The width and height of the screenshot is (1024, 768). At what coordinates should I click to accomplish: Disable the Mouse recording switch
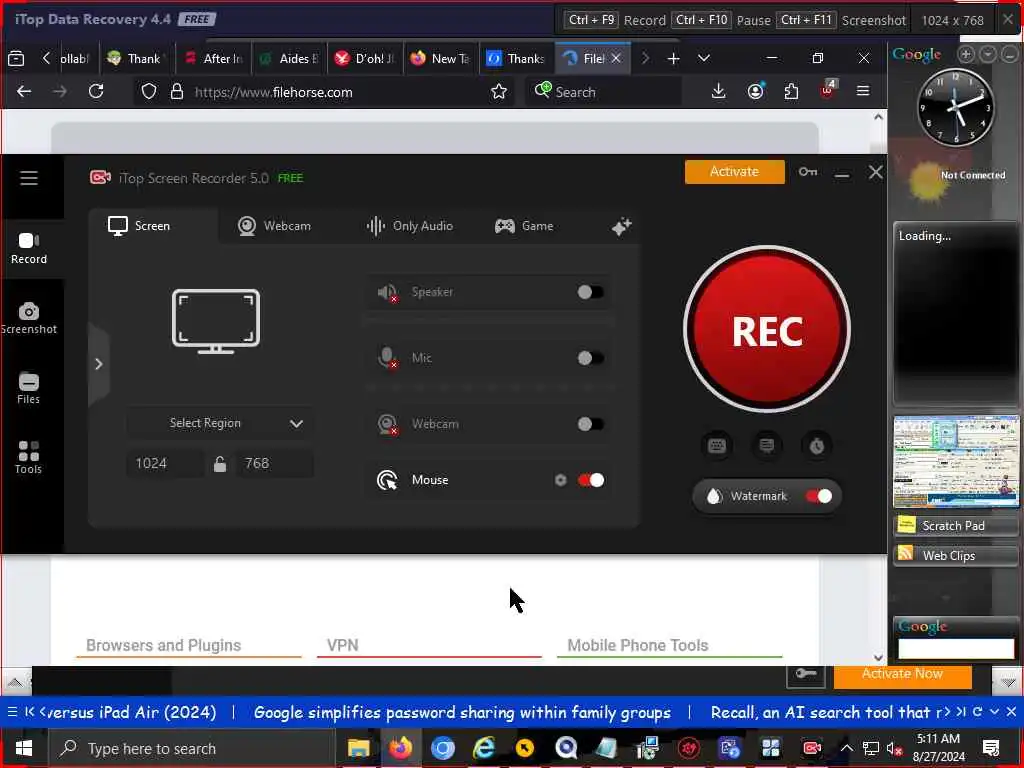(x=590, y=480)
